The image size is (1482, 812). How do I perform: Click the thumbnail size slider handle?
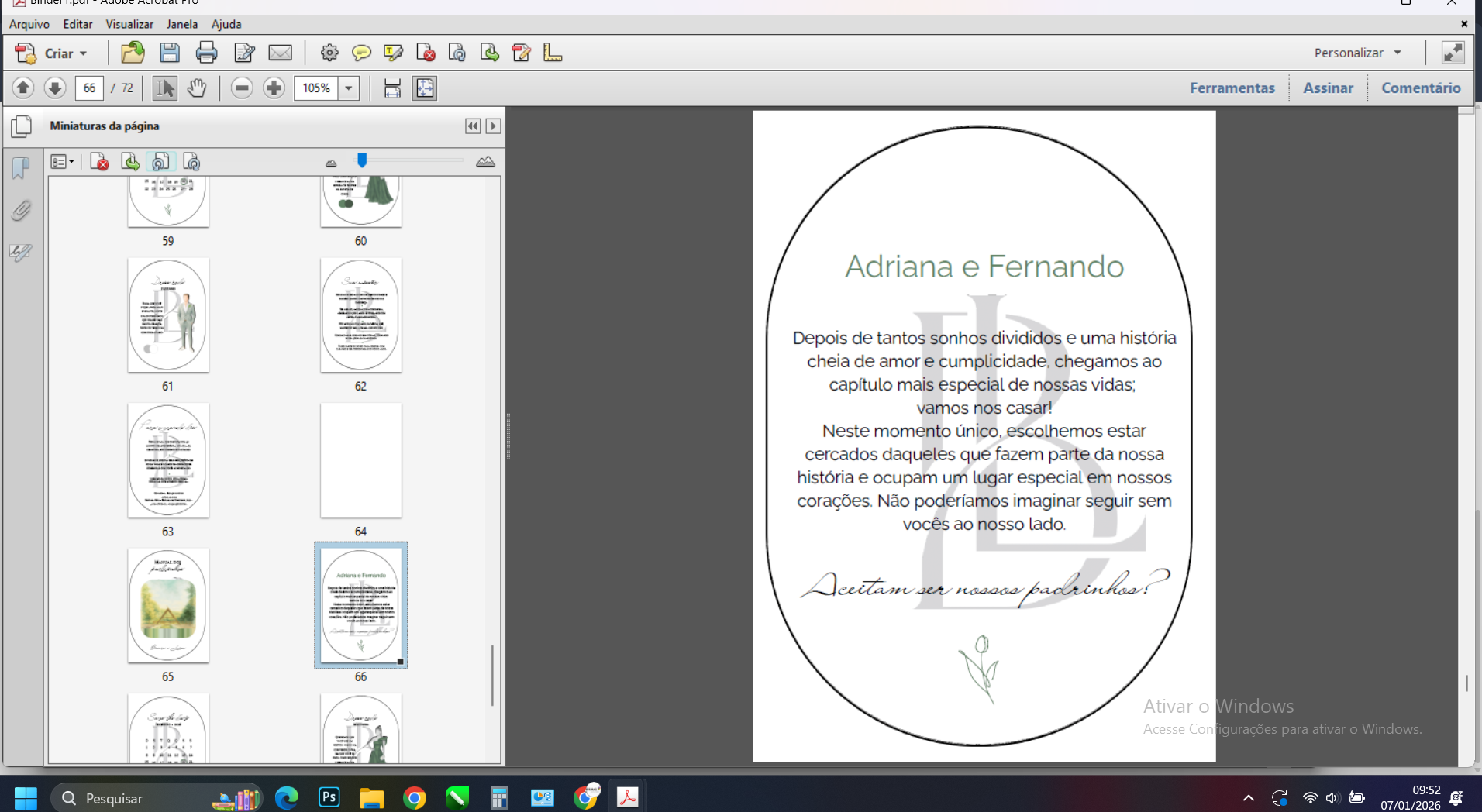(362, 160)
